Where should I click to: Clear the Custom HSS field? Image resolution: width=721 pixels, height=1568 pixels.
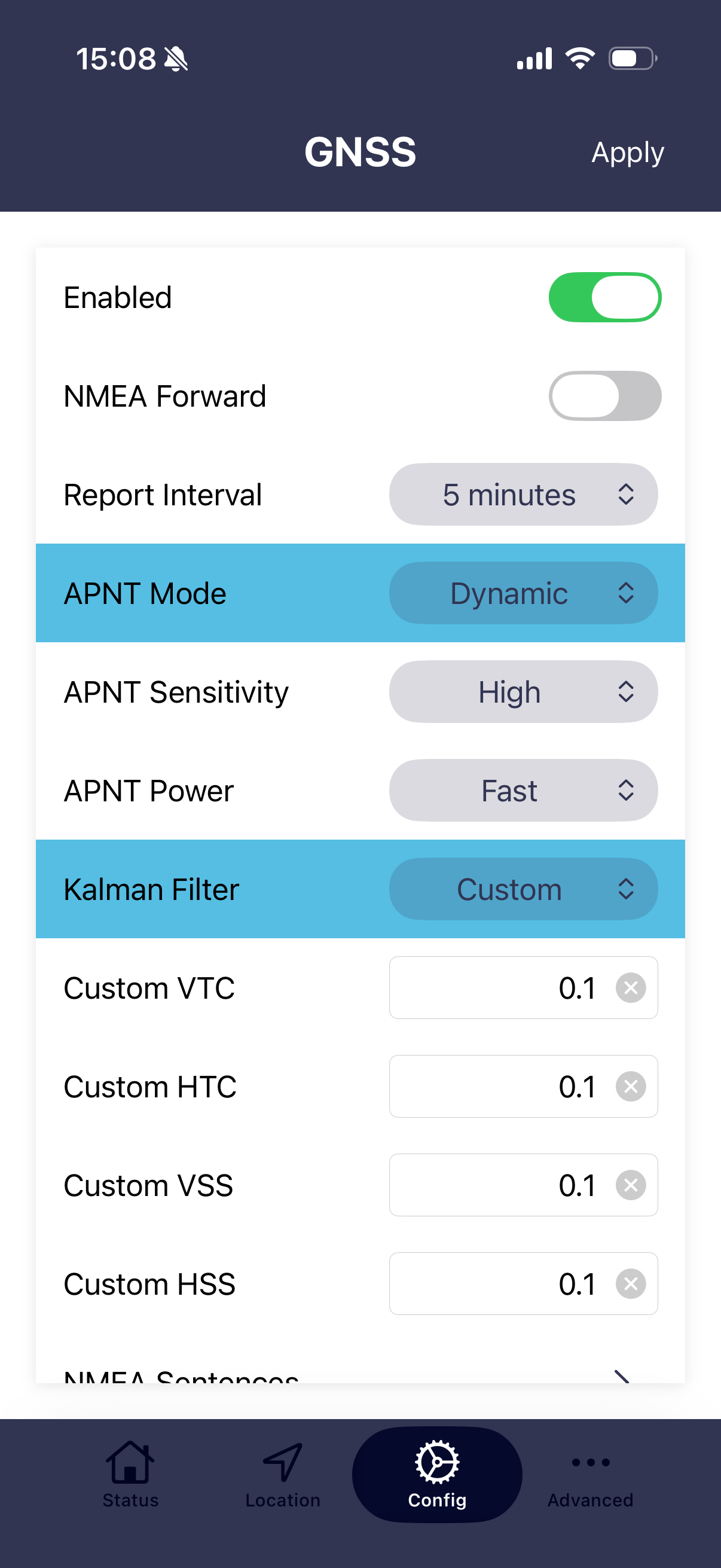630,1283
